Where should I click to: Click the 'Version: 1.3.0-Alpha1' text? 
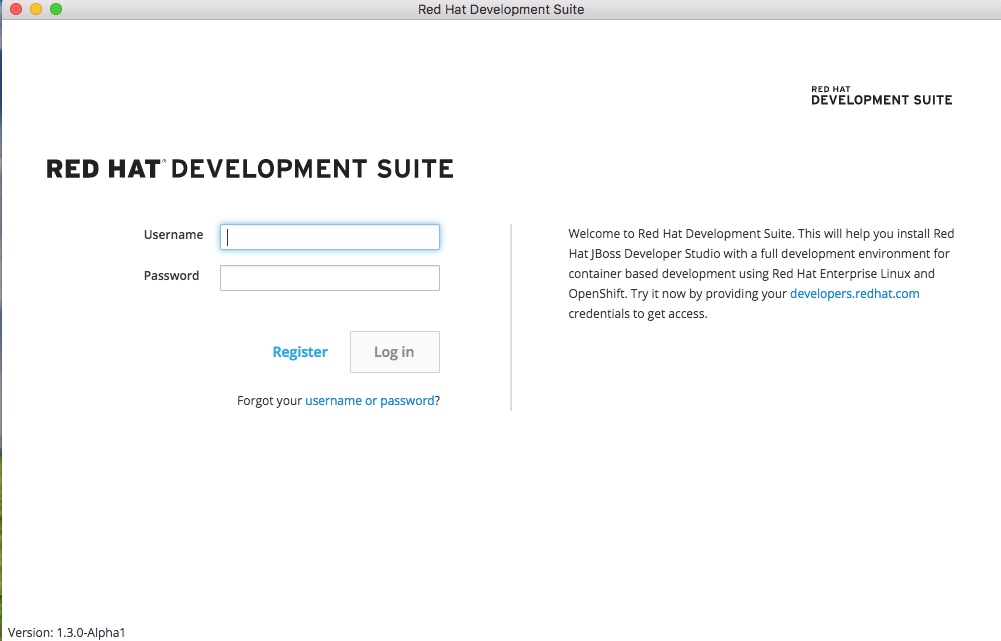coord(66,632)
